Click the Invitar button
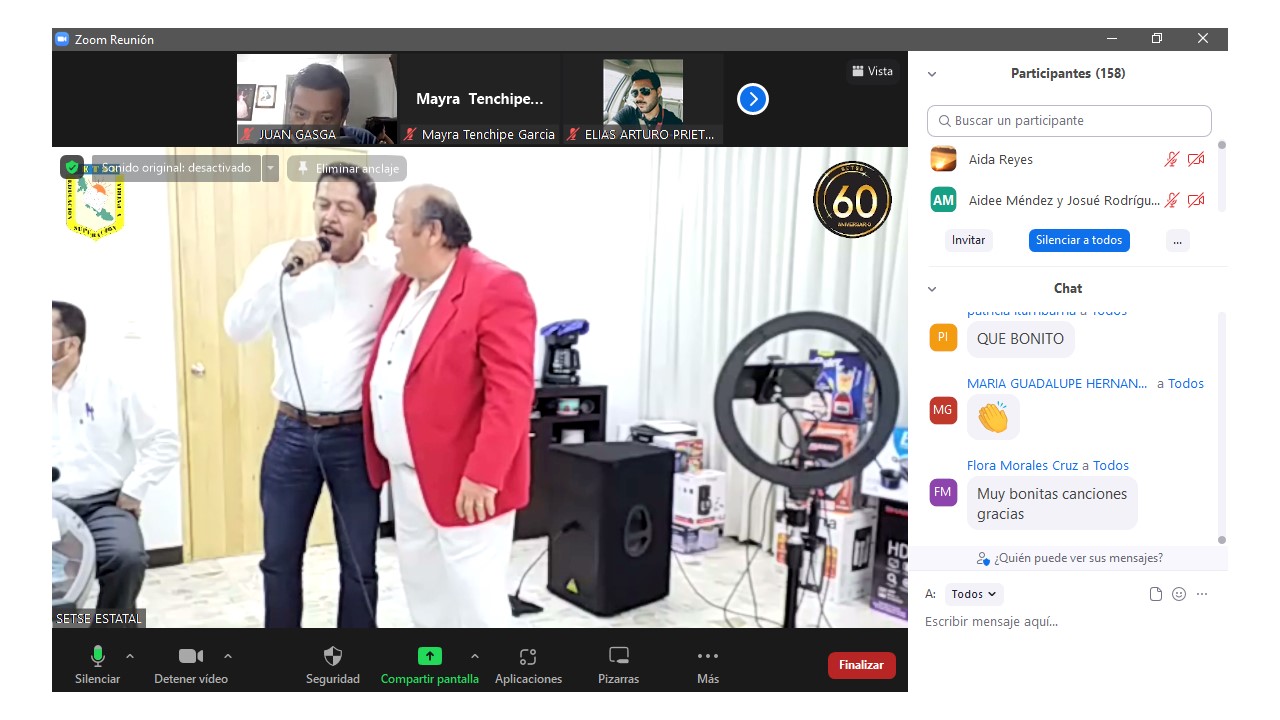Screen dimensions: 1280x720 (x=968, y=240)
